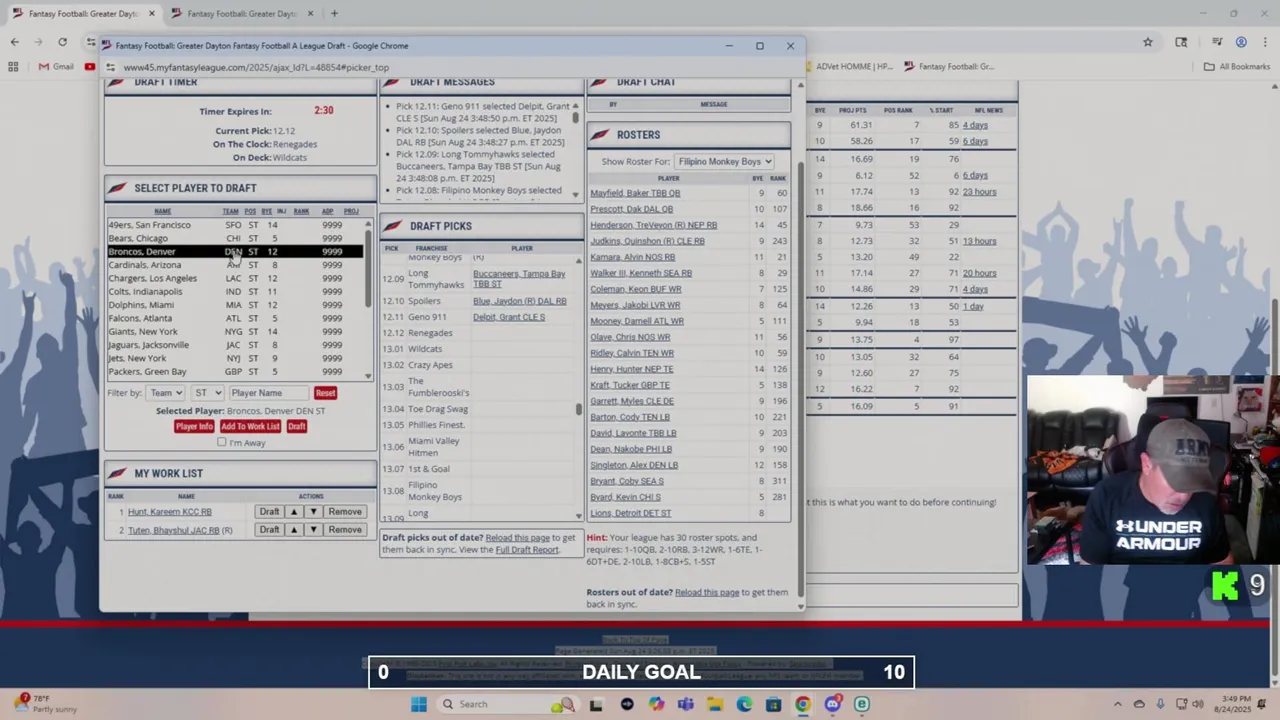Open Discord from the taskbar
1280x720 pixels.
click(832, 704)
